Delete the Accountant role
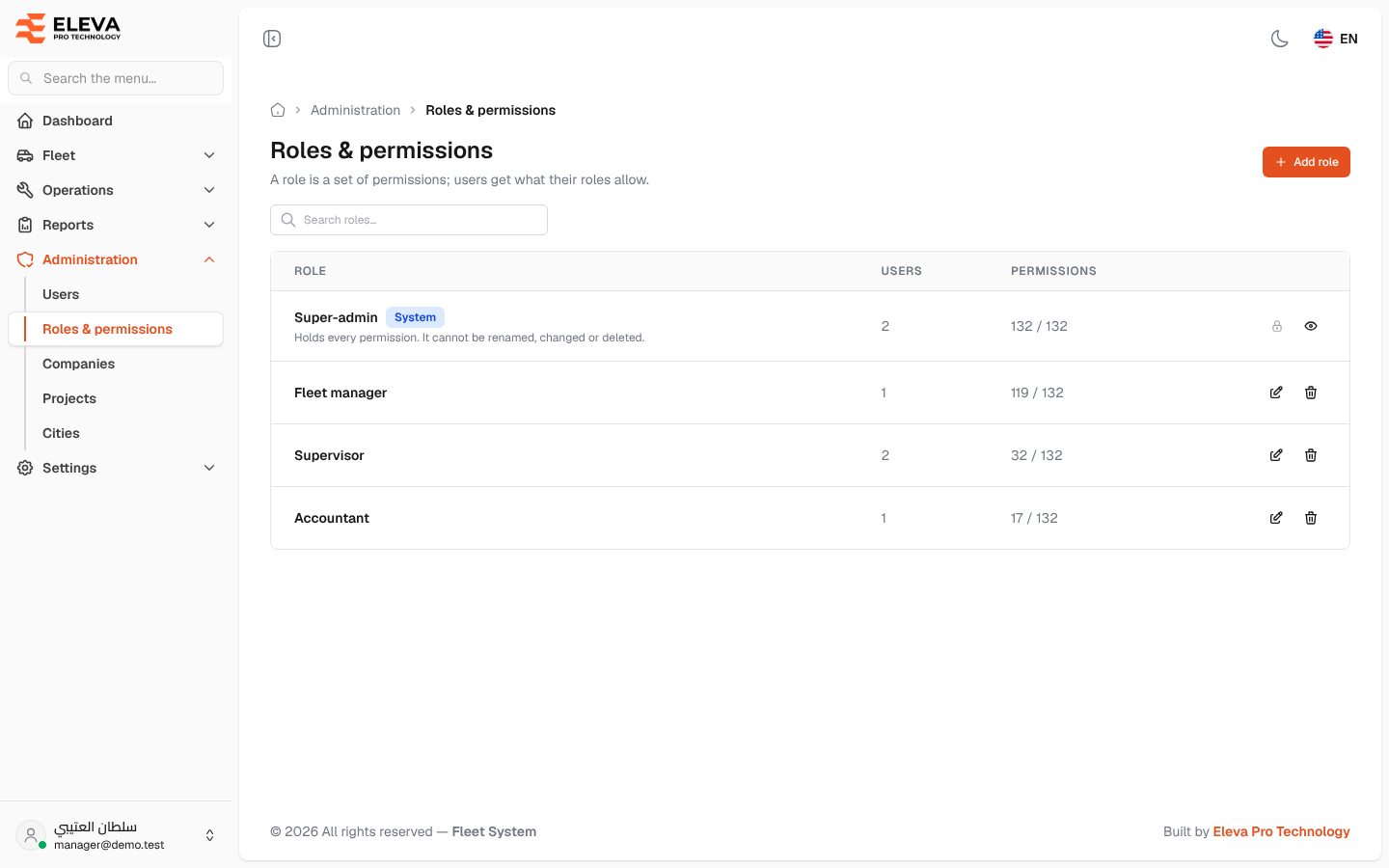The image size is (1389, 868). (1311, 518)
